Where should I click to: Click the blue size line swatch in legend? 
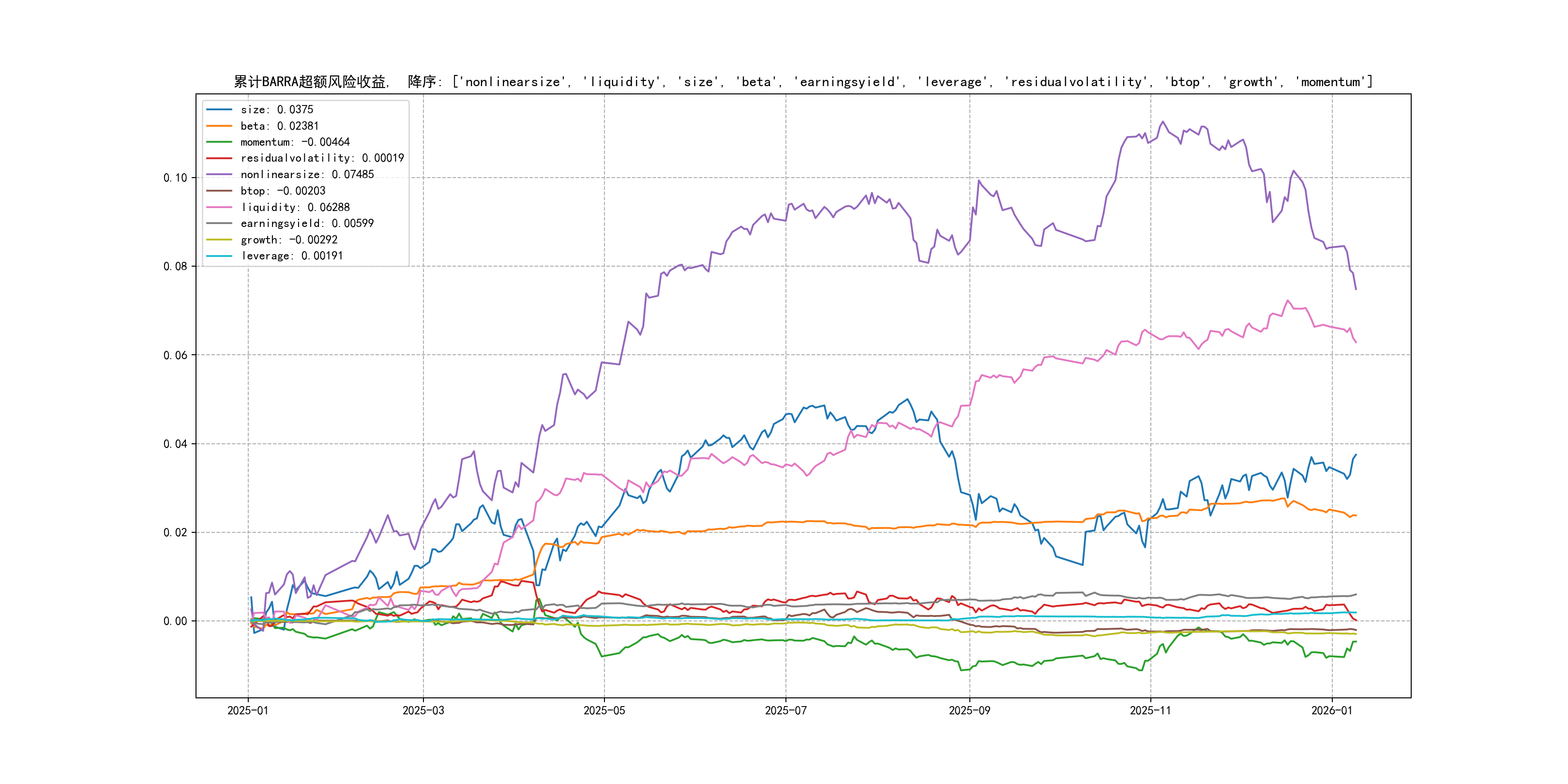coord(219,109)
